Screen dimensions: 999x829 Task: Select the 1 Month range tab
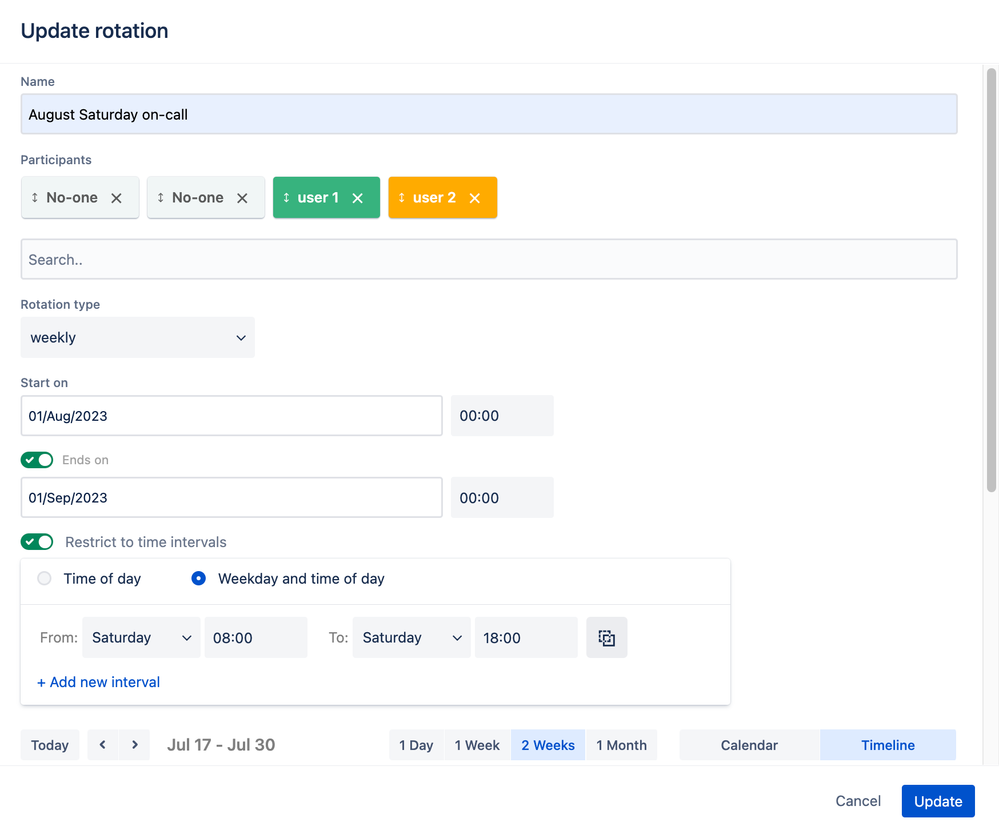(621, 745)
